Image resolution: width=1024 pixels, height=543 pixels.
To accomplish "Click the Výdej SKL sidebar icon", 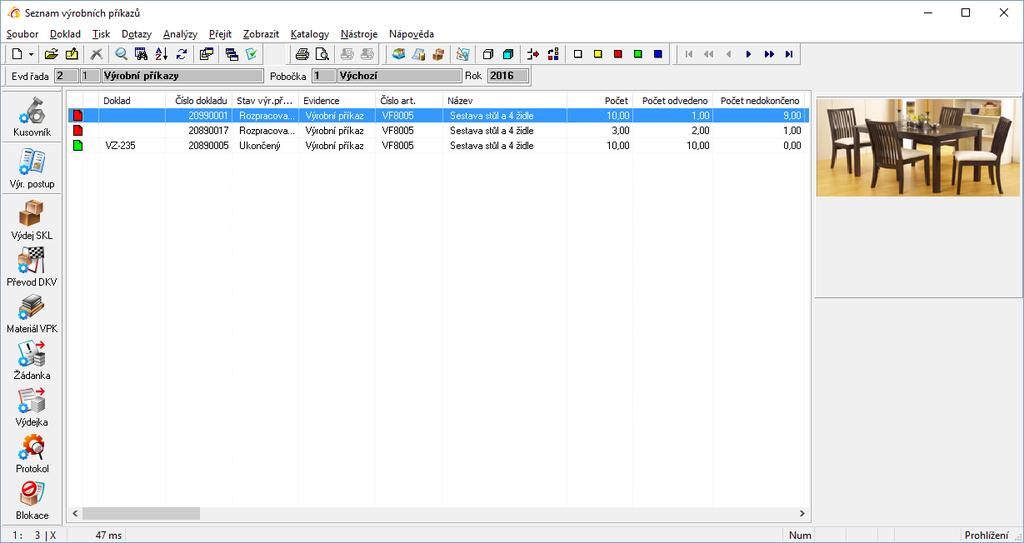I will click(x=31, y=220).
